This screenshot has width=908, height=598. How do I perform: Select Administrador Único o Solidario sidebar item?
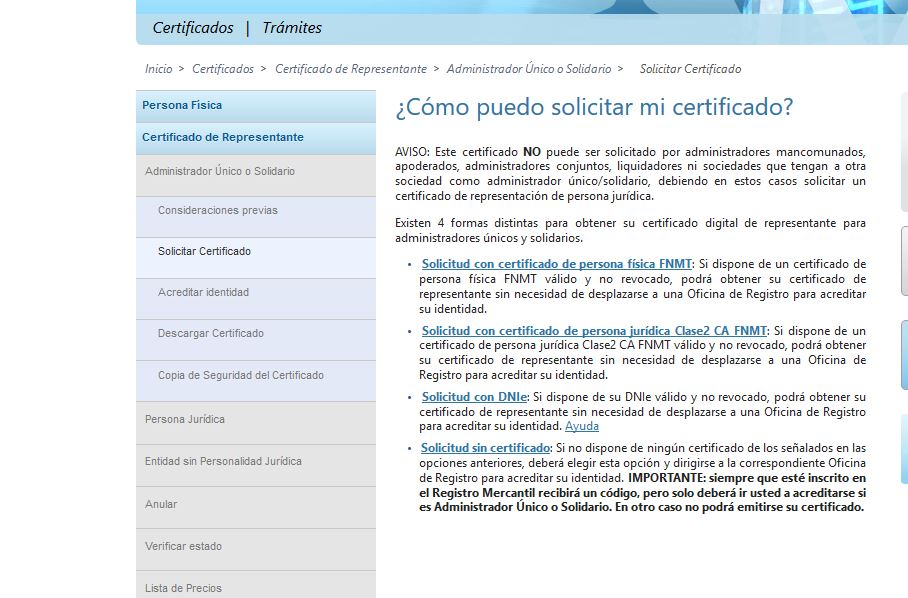[220, 171]
